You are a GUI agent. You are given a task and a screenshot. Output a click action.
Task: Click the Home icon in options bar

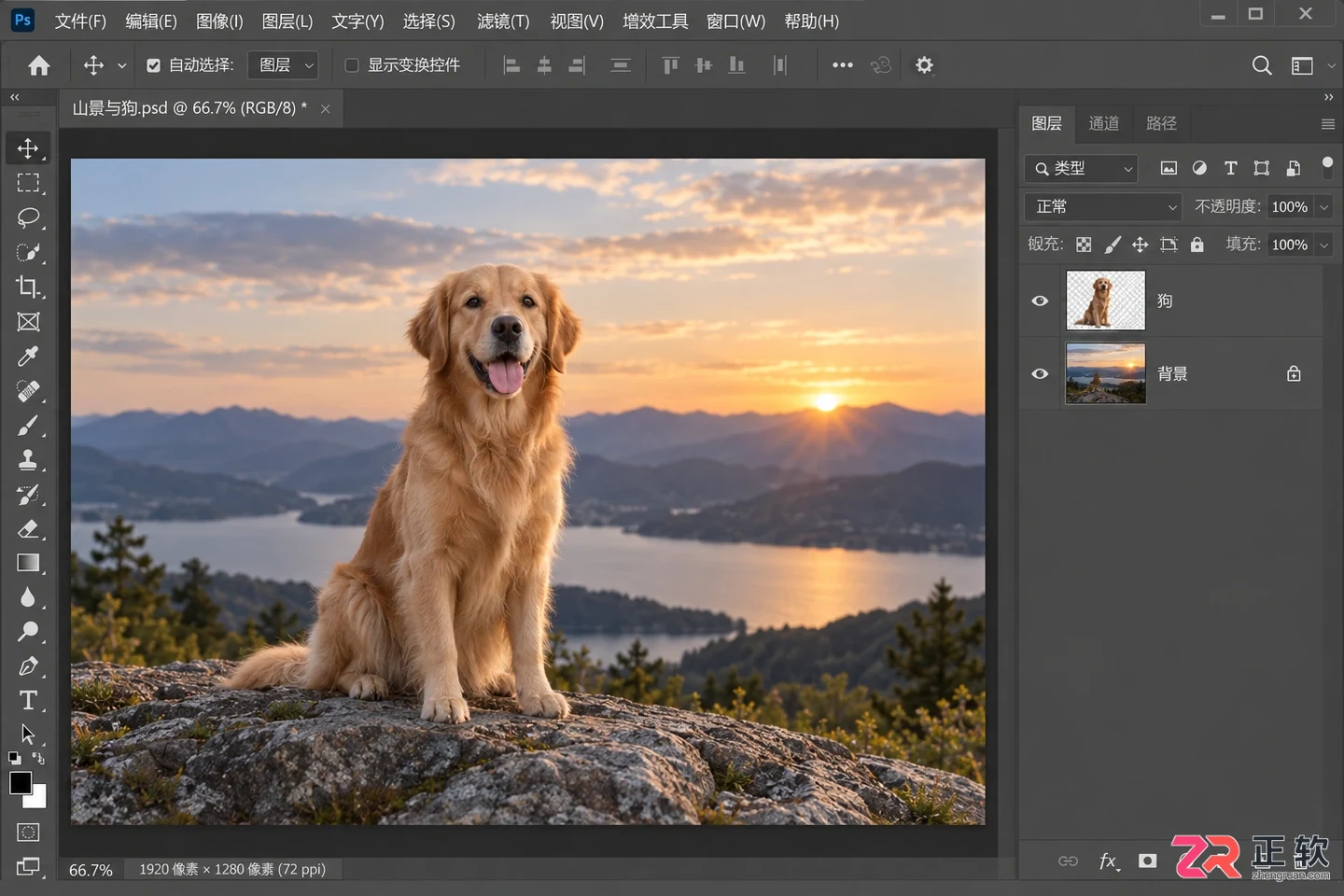(39, 65)
